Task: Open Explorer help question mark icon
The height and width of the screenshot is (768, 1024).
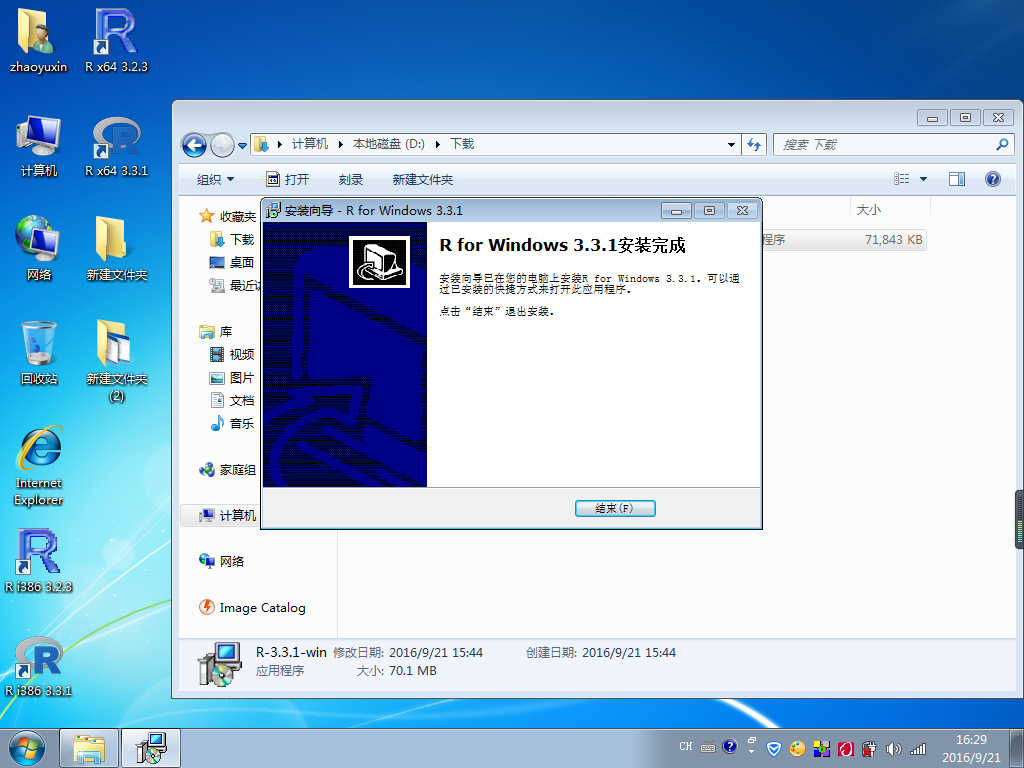Action: [993, 179]
